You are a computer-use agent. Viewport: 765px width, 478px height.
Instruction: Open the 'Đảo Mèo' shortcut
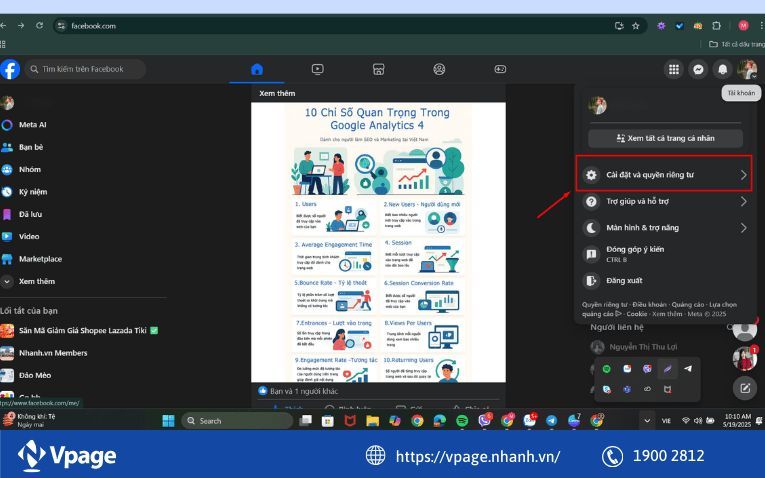[x=35, y=376]
